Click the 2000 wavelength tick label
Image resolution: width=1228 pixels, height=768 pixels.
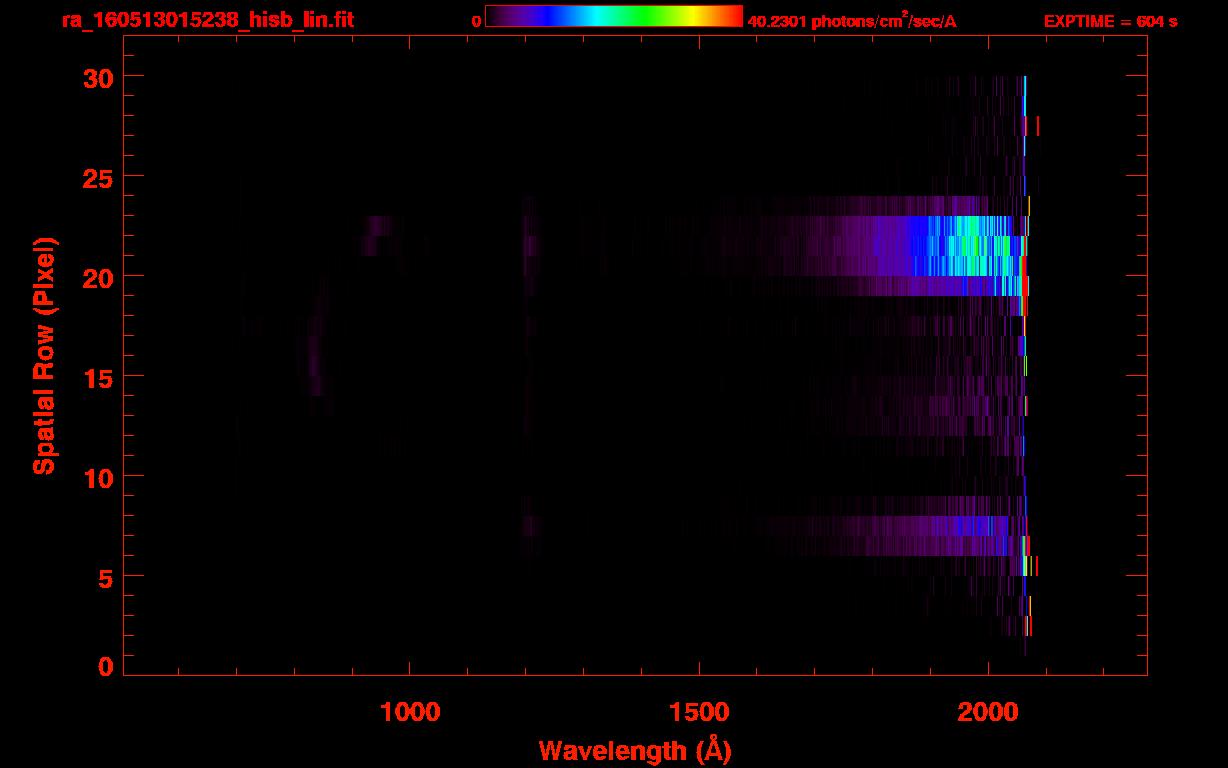[x=988, y=712]
